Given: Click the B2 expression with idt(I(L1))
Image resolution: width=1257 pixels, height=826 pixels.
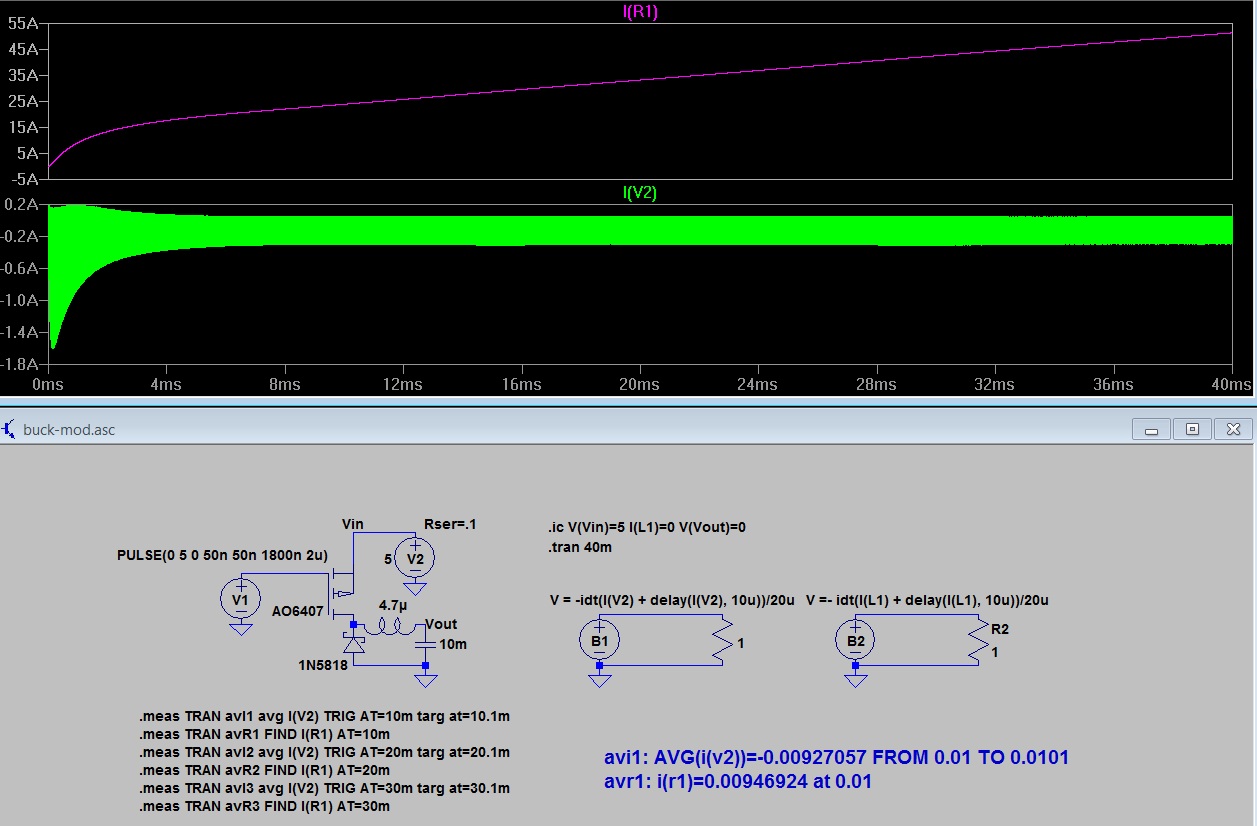Looking at the screenshot, I should tap(927, 600).
